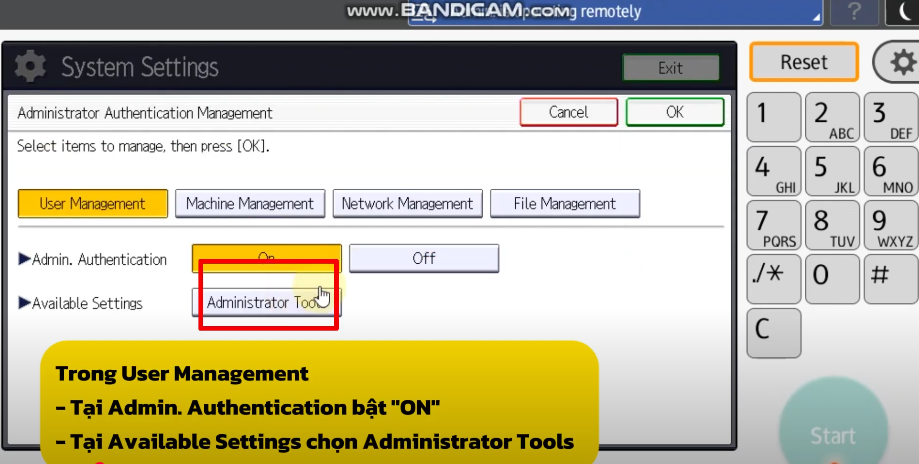The image size is (919, 464).
Task: Turn Admin. Authentication On
Action: (x=267, y=258)
